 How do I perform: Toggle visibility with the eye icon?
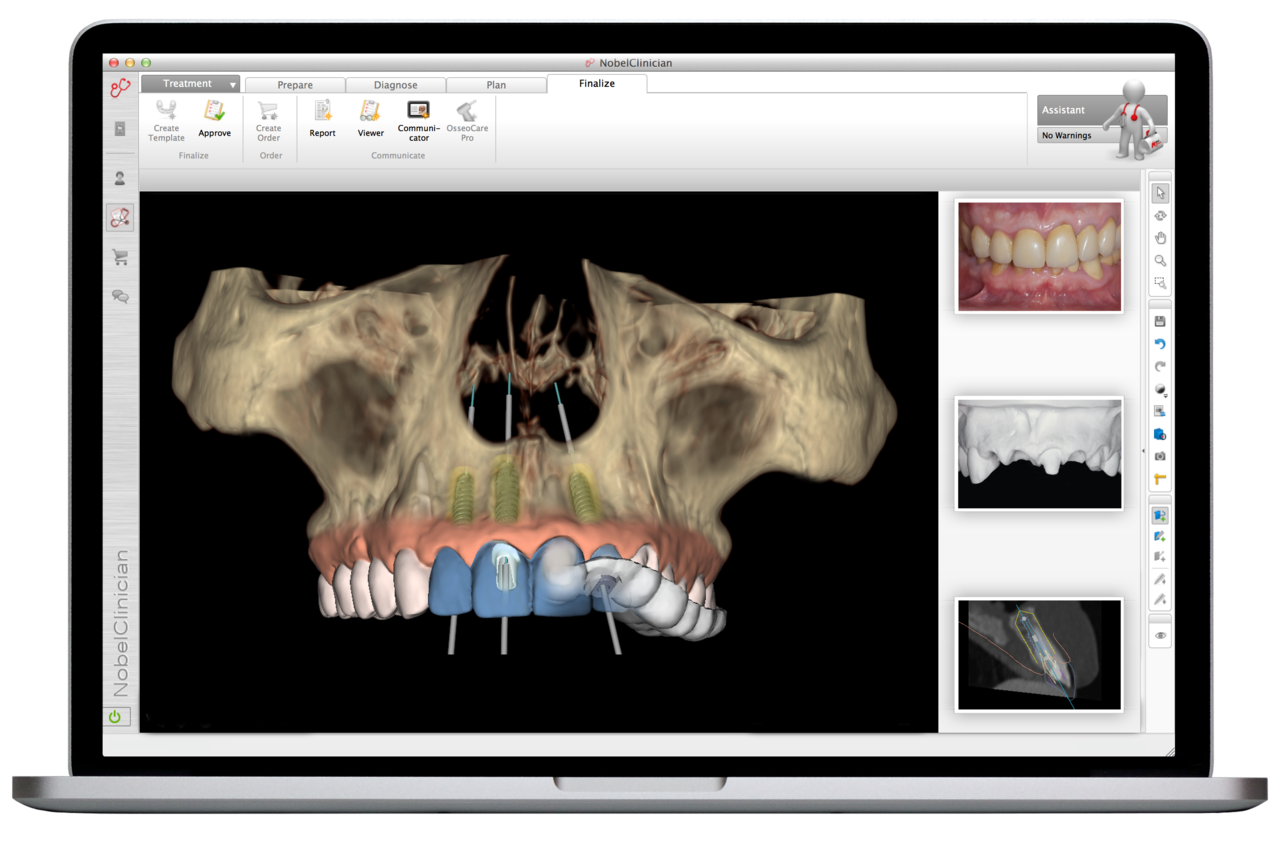(1160, 635)
